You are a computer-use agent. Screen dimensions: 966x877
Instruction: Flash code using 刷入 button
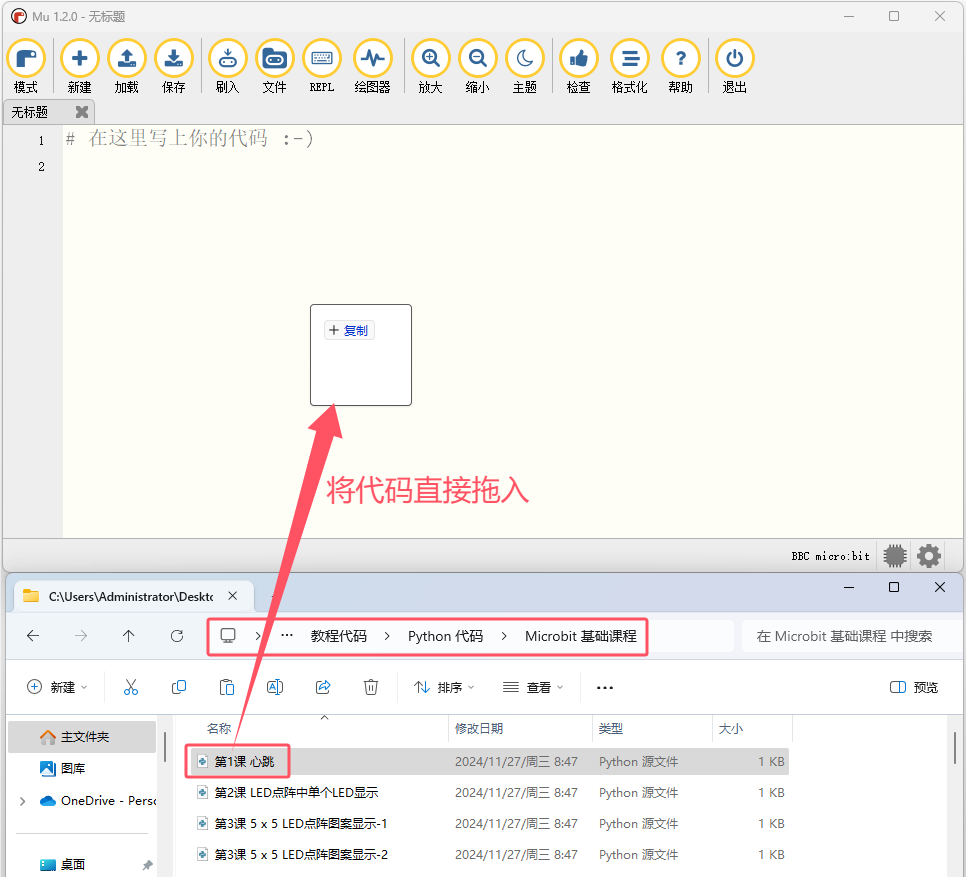point(227,66)
